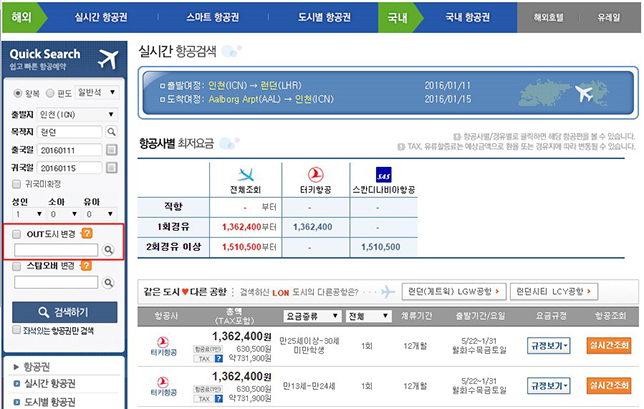
Task: Click the 런던시티 LCY공항 button
Action: click(554, 292)
